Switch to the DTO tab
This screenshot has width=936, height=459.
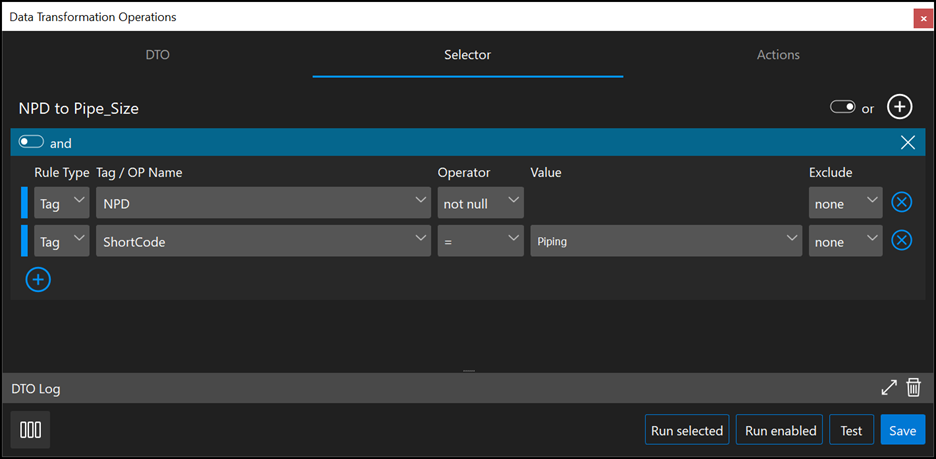[x=158, y=55]
